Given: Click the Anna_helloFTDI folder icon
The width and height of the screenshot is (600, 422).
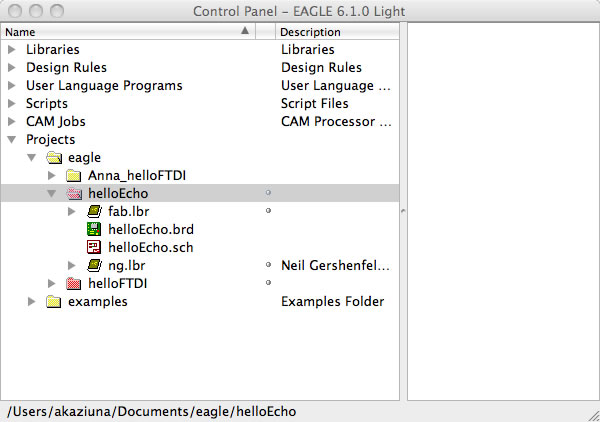Looking at the screenshot, I should click(x=73, y=176).
